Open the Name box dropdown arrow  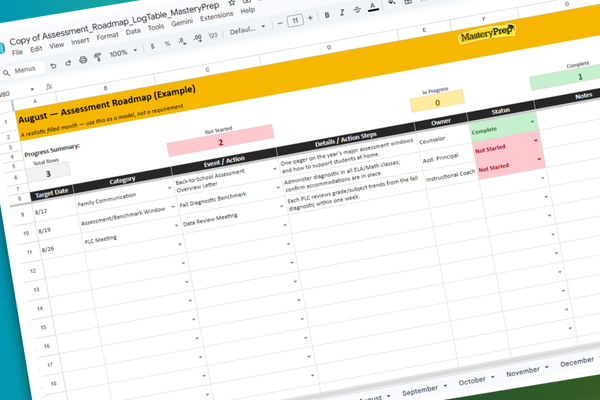tap(32, 89)
